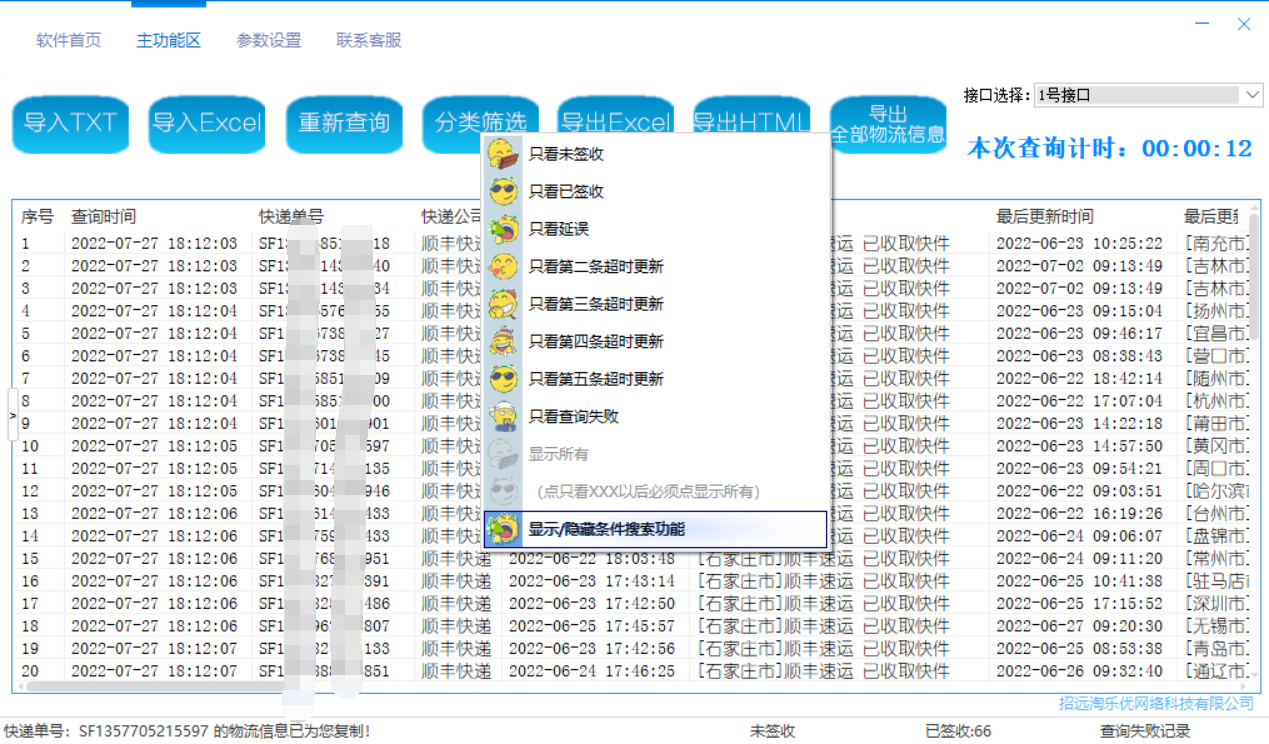The image size is (1269, 744).
Task: Click the 导入TXT button
Action: 70,124
